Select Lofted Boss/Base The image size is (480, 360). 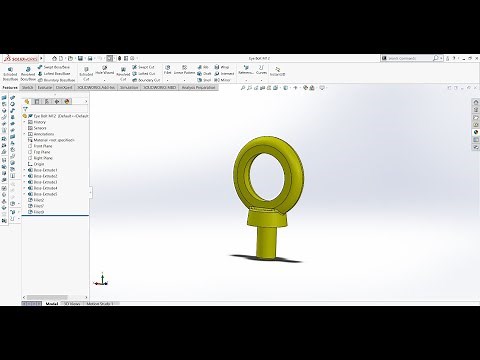coord(54,73)
